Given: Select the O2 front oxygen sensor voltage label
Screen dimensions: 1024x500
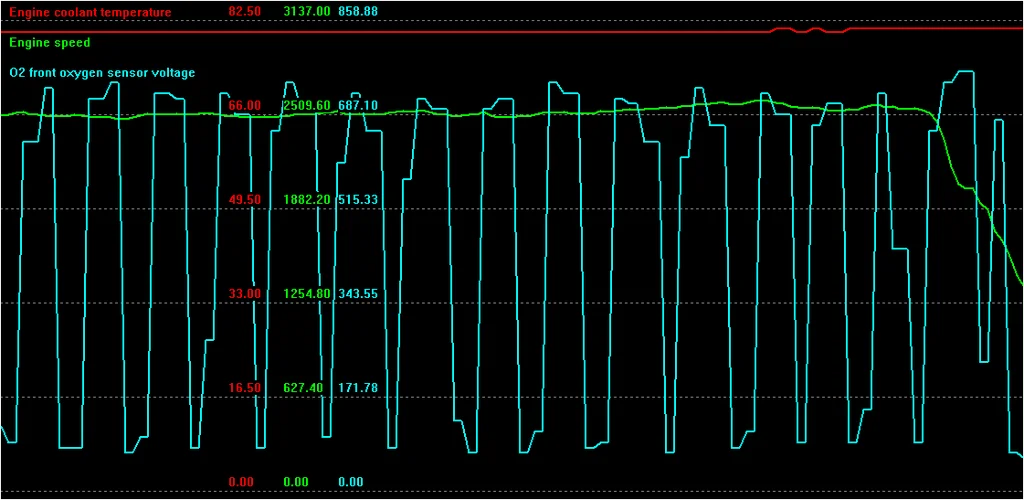Looking at the screenshot, I should click(102, 73).
